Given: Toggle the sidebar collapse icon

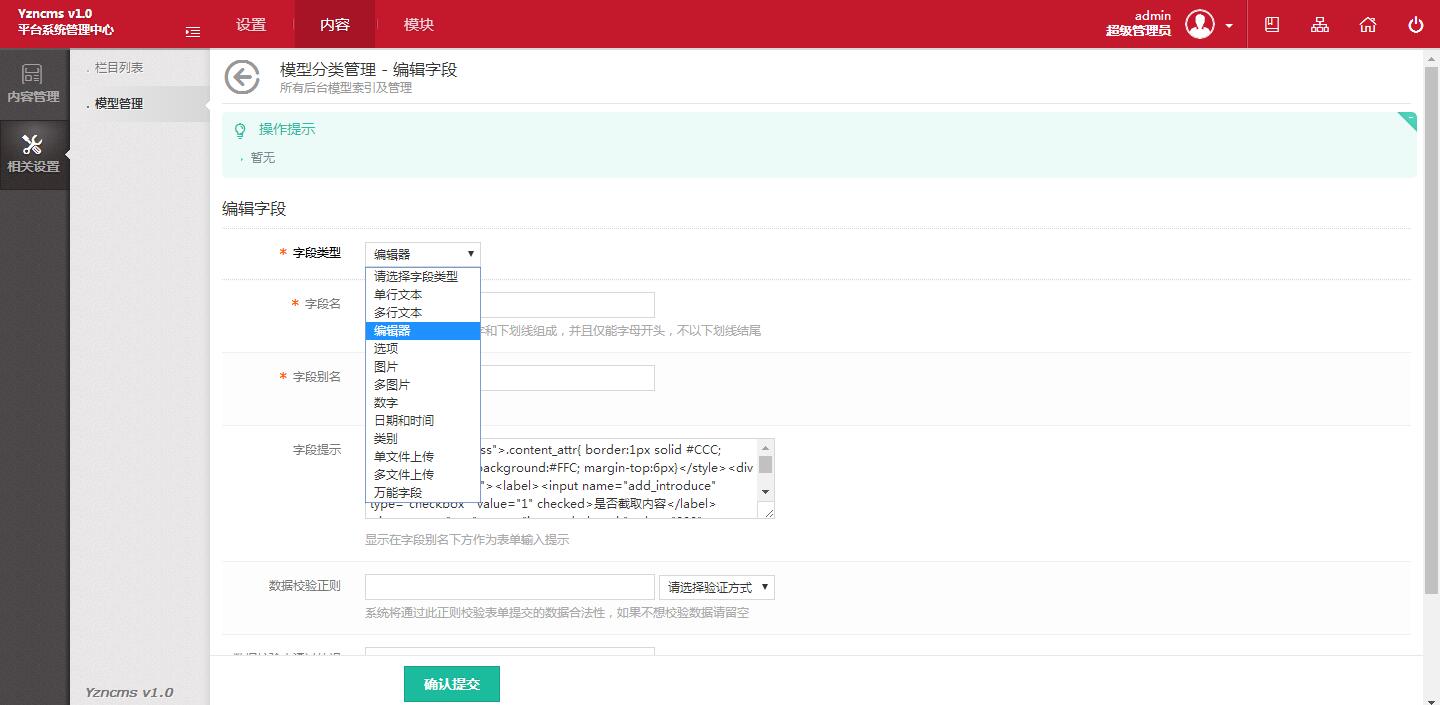Looking at the screenshot, I should coord(193,32).
